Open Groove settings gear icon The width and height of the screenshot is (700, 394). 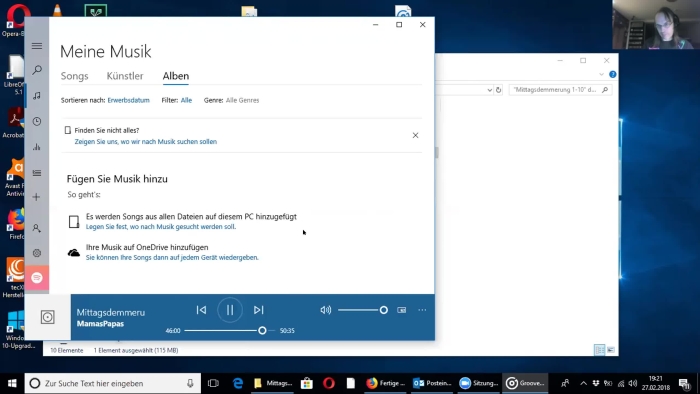click(37, 253)
